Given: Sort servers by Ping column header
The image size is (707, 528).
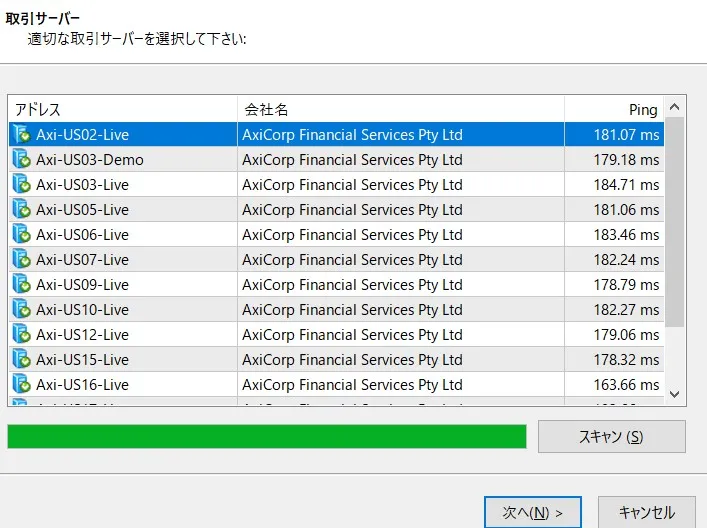Looking at the screenshot, I should (614, 109).
